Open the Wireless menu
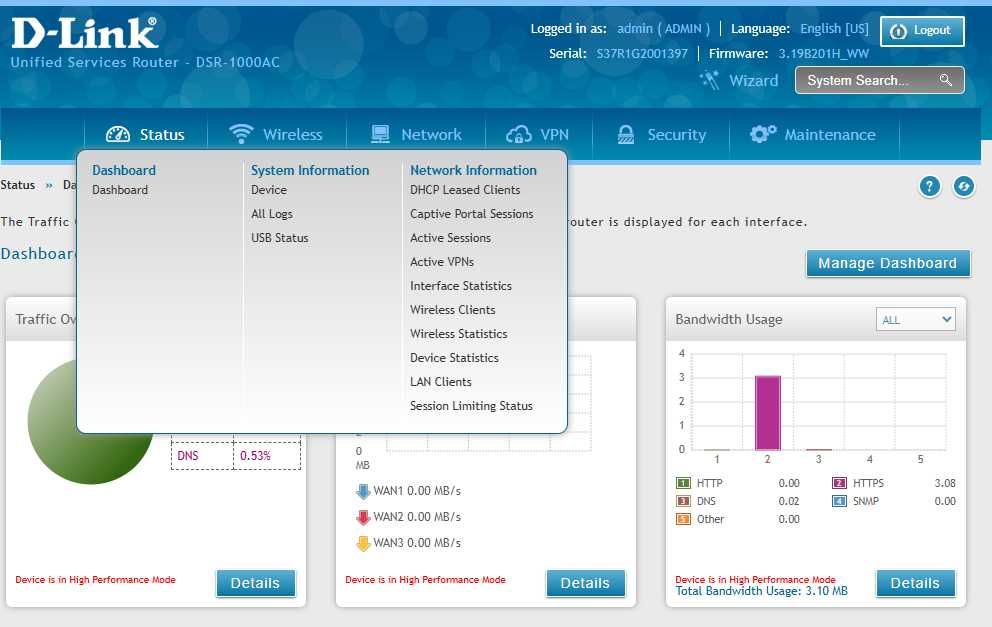Screen dimensions: 992x627 point(276,134)
